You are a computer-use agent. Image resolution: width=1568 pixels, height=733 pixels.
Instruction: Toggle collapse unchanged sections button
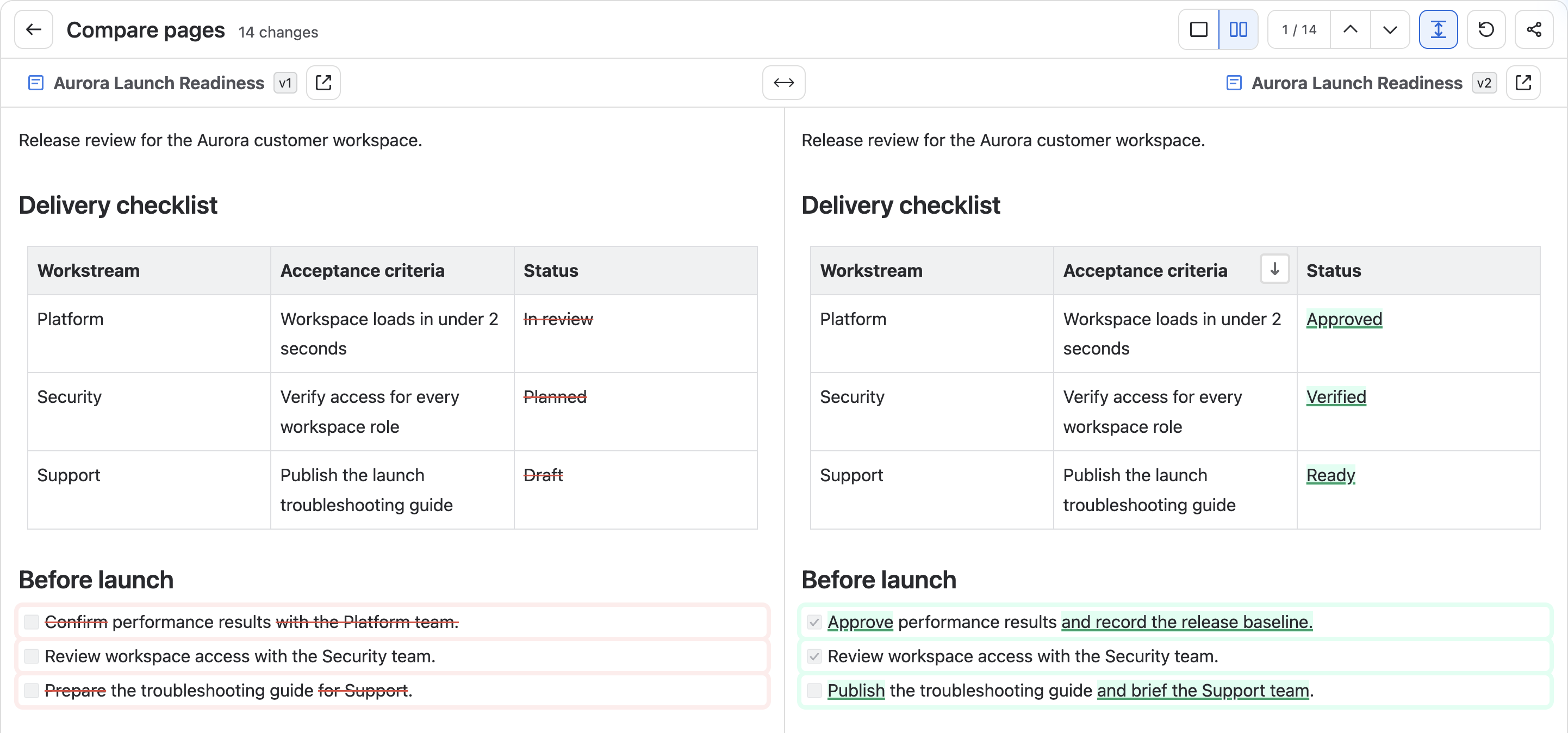click(1439, 29)
